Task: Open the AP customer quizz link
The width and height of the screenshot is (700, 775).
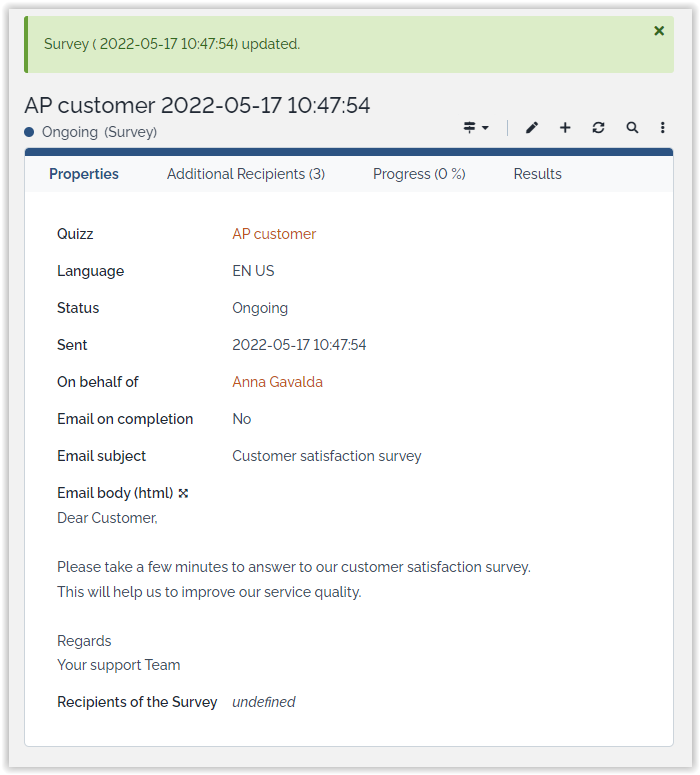Action: click(x=274, y=234)
